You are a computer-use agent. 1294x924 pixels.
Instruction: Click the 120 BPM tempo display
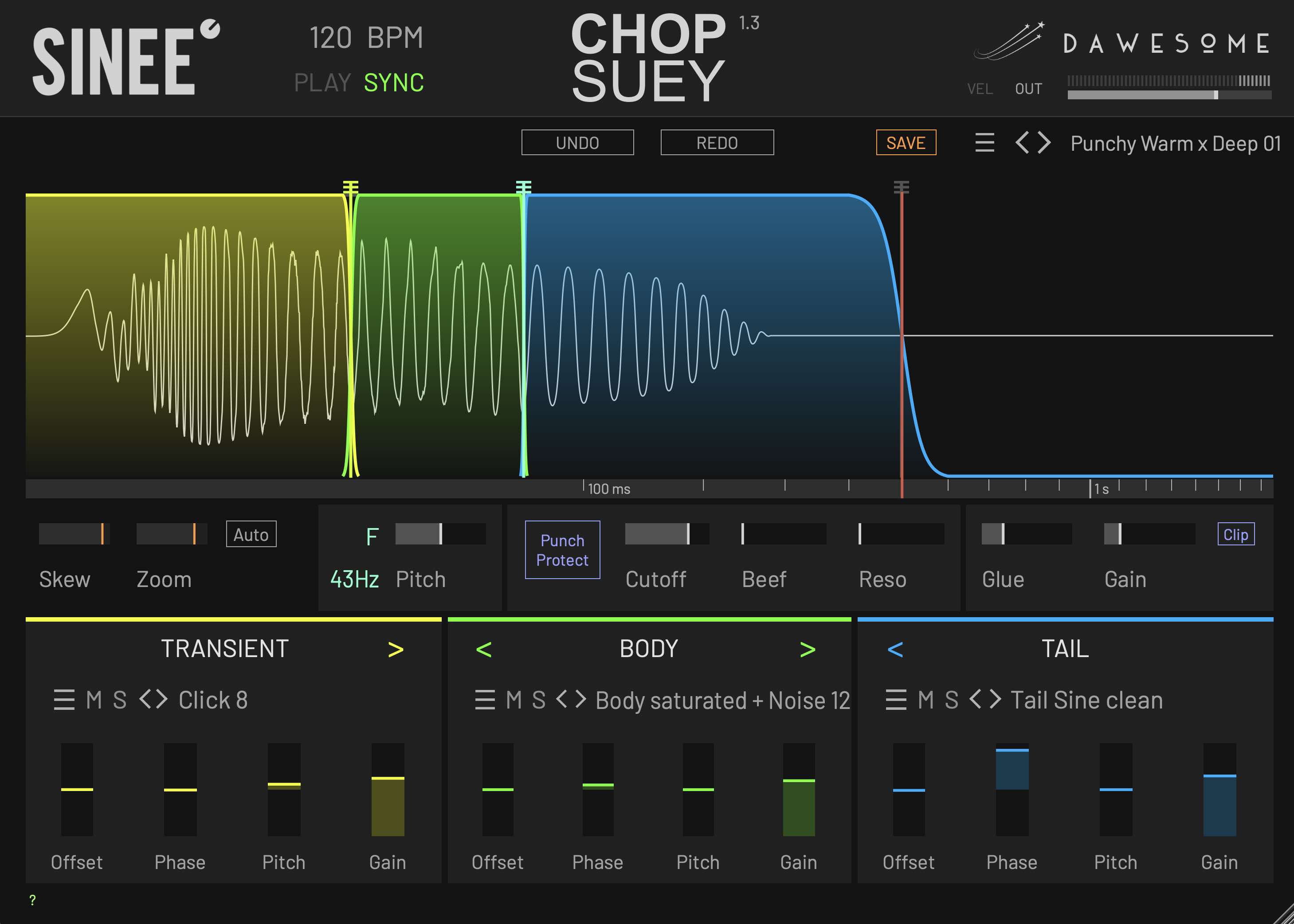click(366, 38)
